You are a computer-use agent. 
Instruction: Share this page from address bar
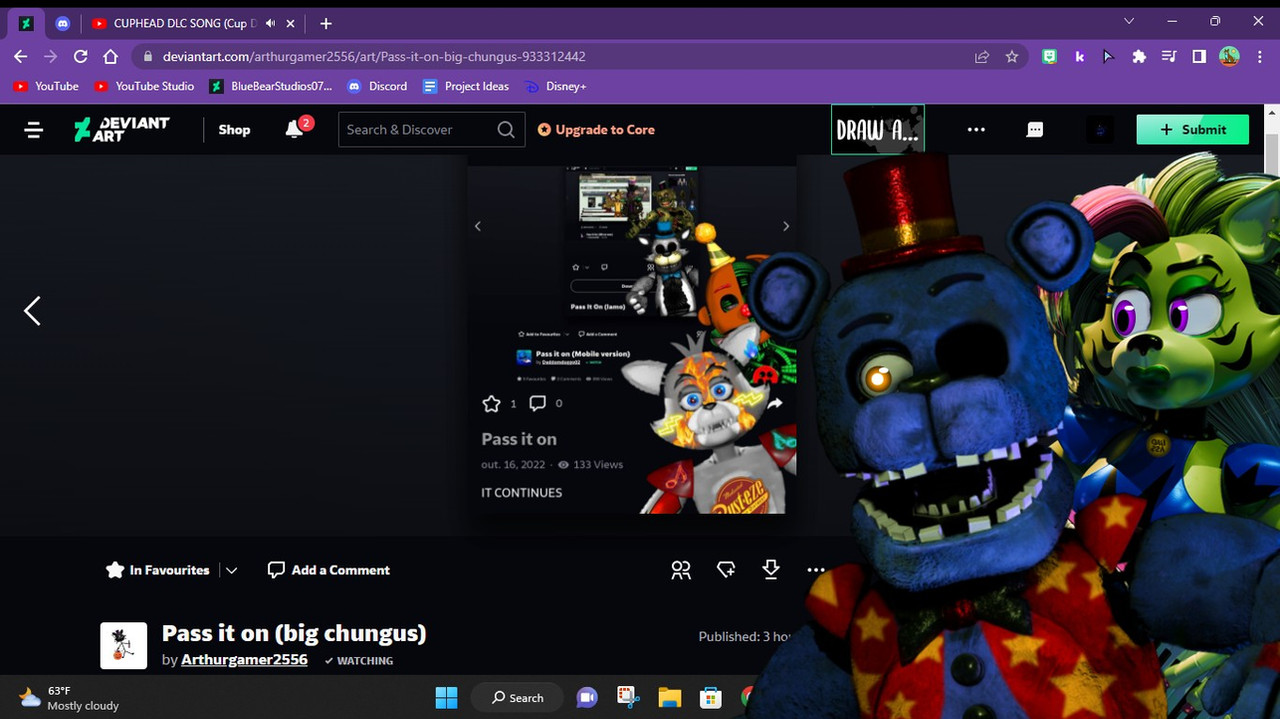click(982, 57)
